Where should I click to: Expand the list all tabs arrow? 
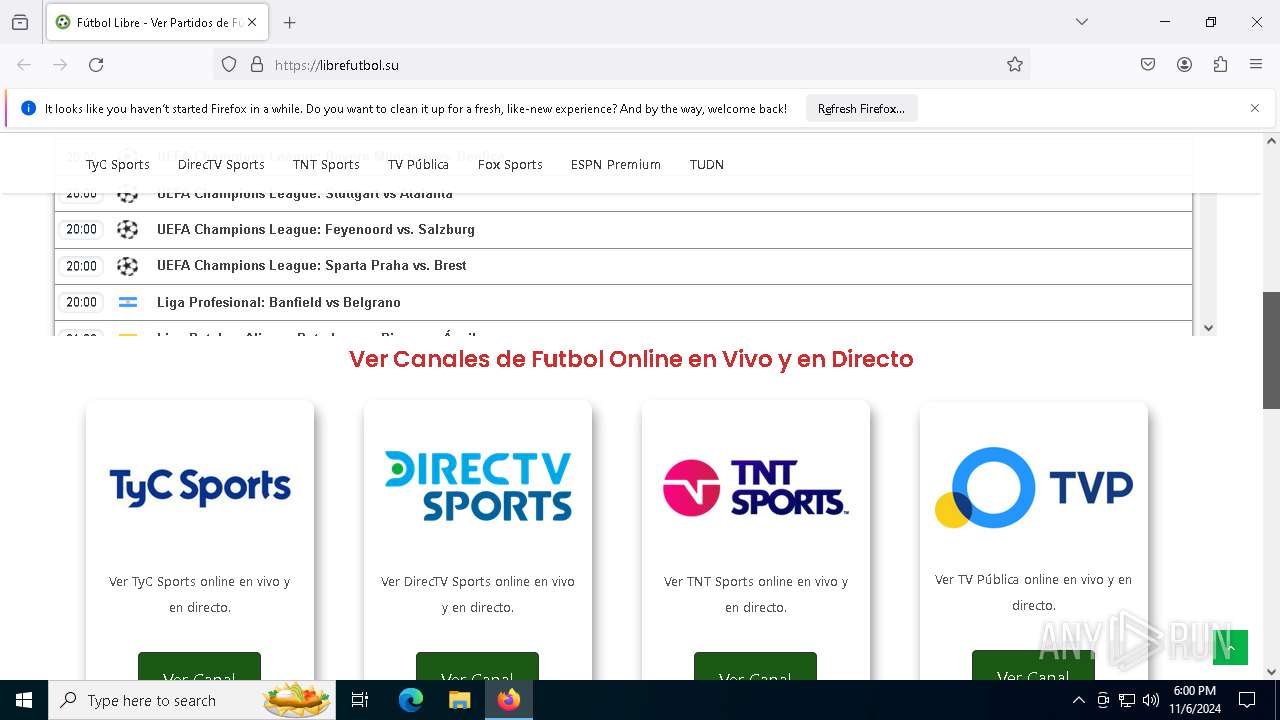[1082, 22]
